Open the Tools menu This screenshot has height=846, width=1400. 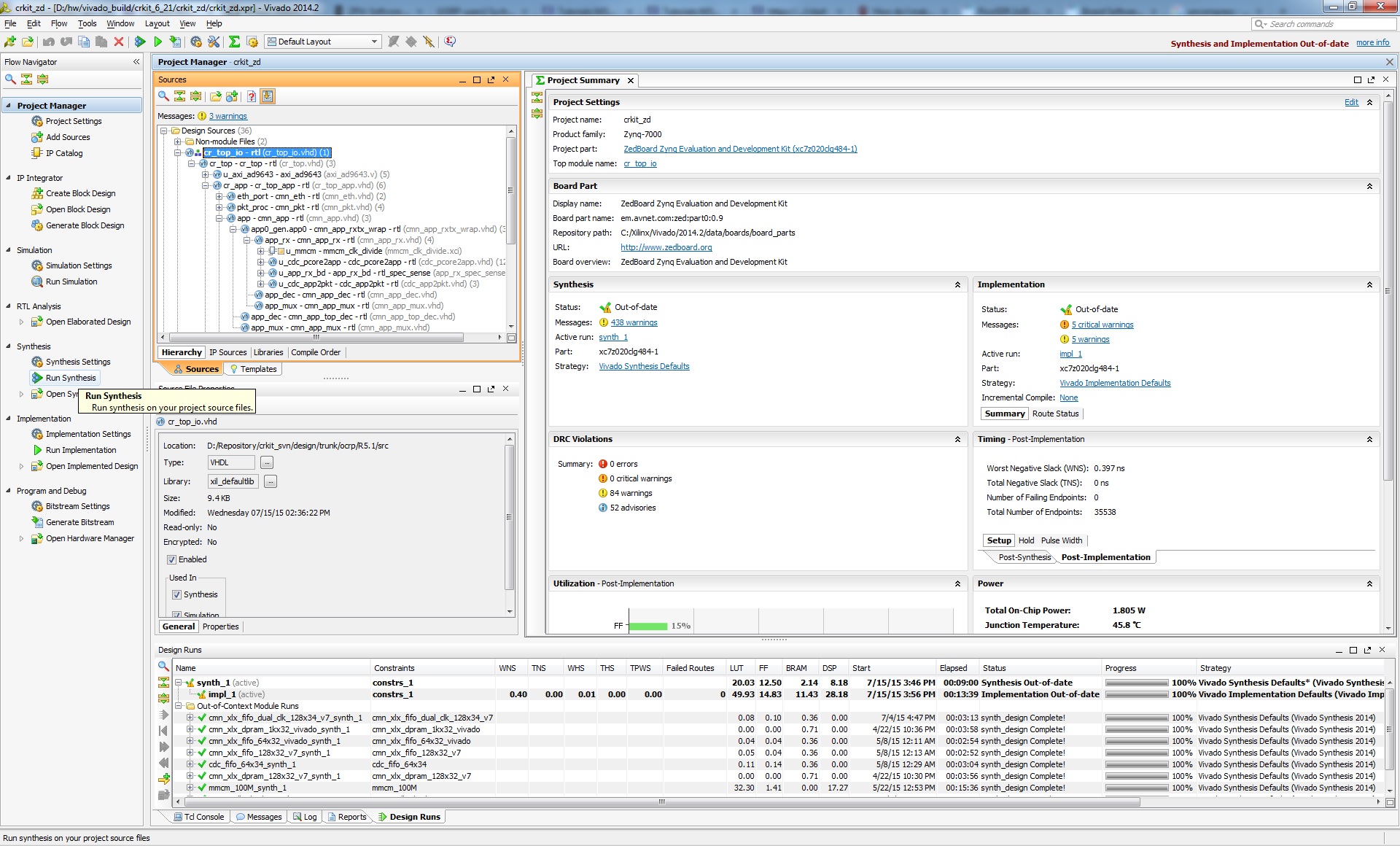(x=87, y=23)
